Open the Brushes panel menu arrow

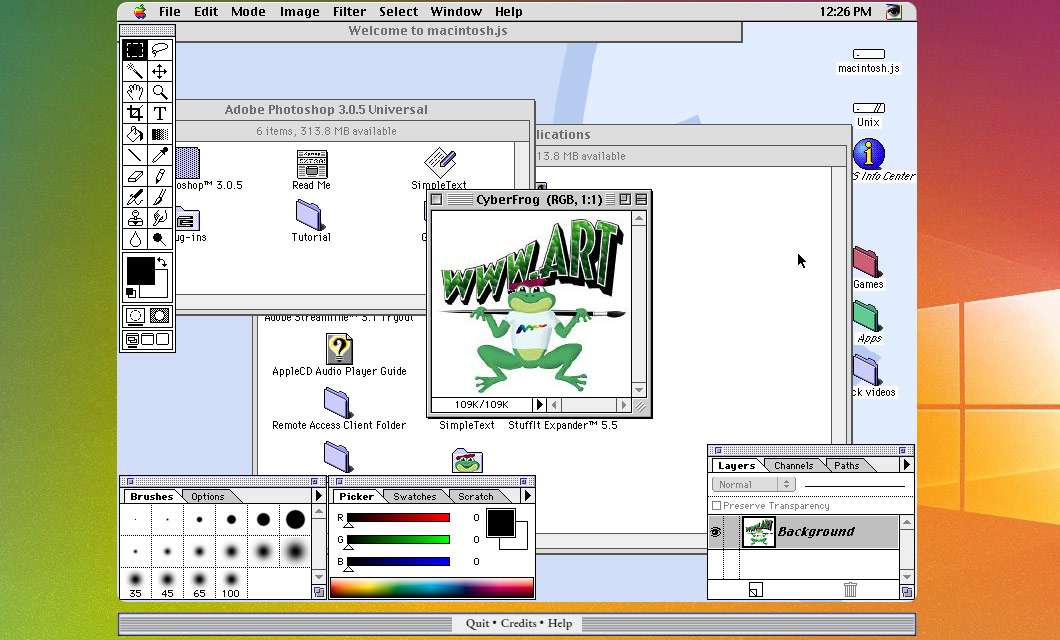point(318,495)
